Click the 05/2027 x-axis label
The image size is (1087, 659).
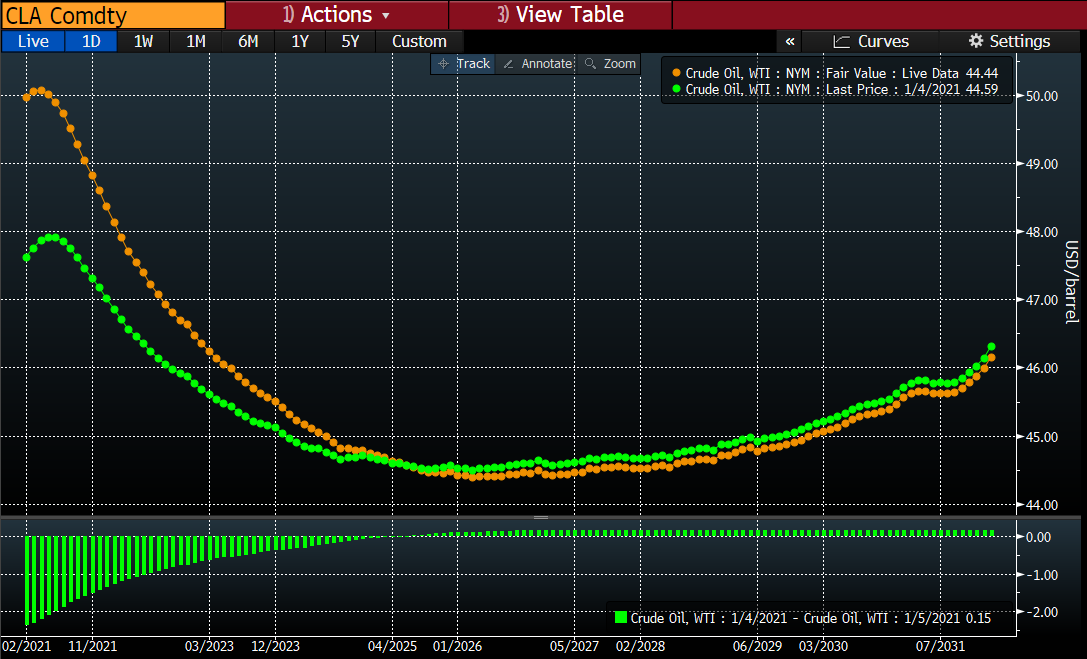[x=574, y=646]
